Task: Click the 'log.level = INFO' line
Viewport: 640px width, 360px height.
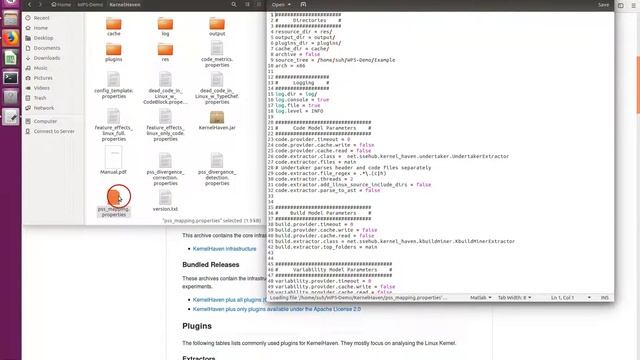Action: coord(299,111)
